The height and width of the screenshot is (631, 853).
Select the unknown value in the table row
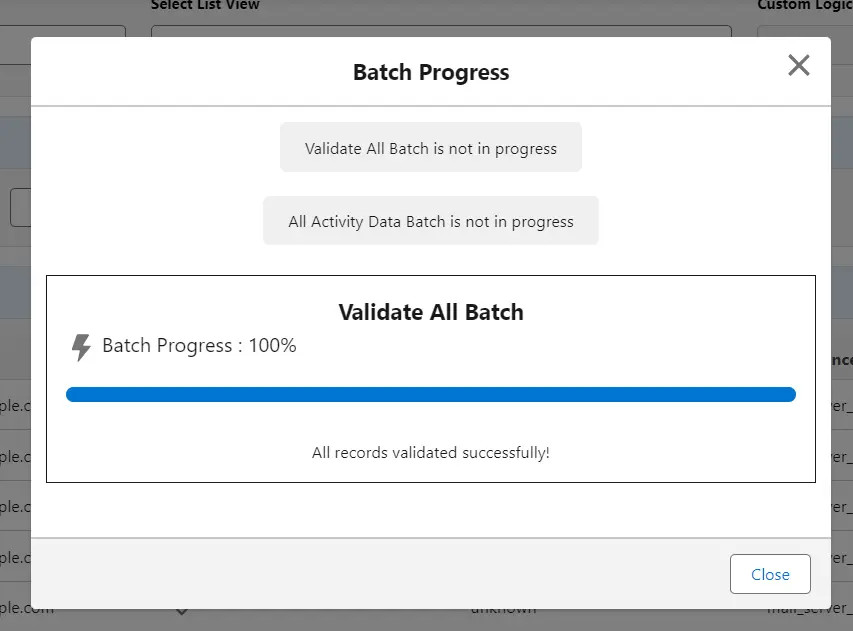(502, 607)
